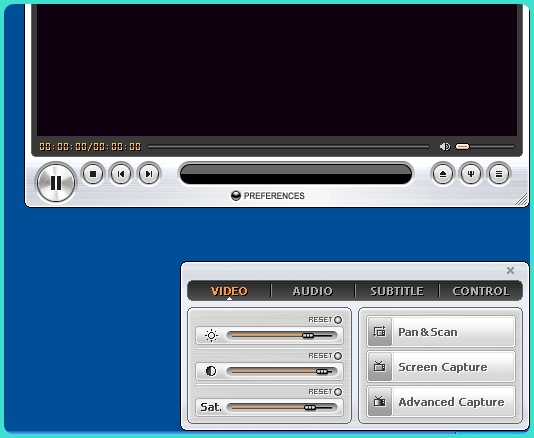Select the VIDEO tab
Screen dimensions: 534x438
pyautogui.click(x=229, y=291)
